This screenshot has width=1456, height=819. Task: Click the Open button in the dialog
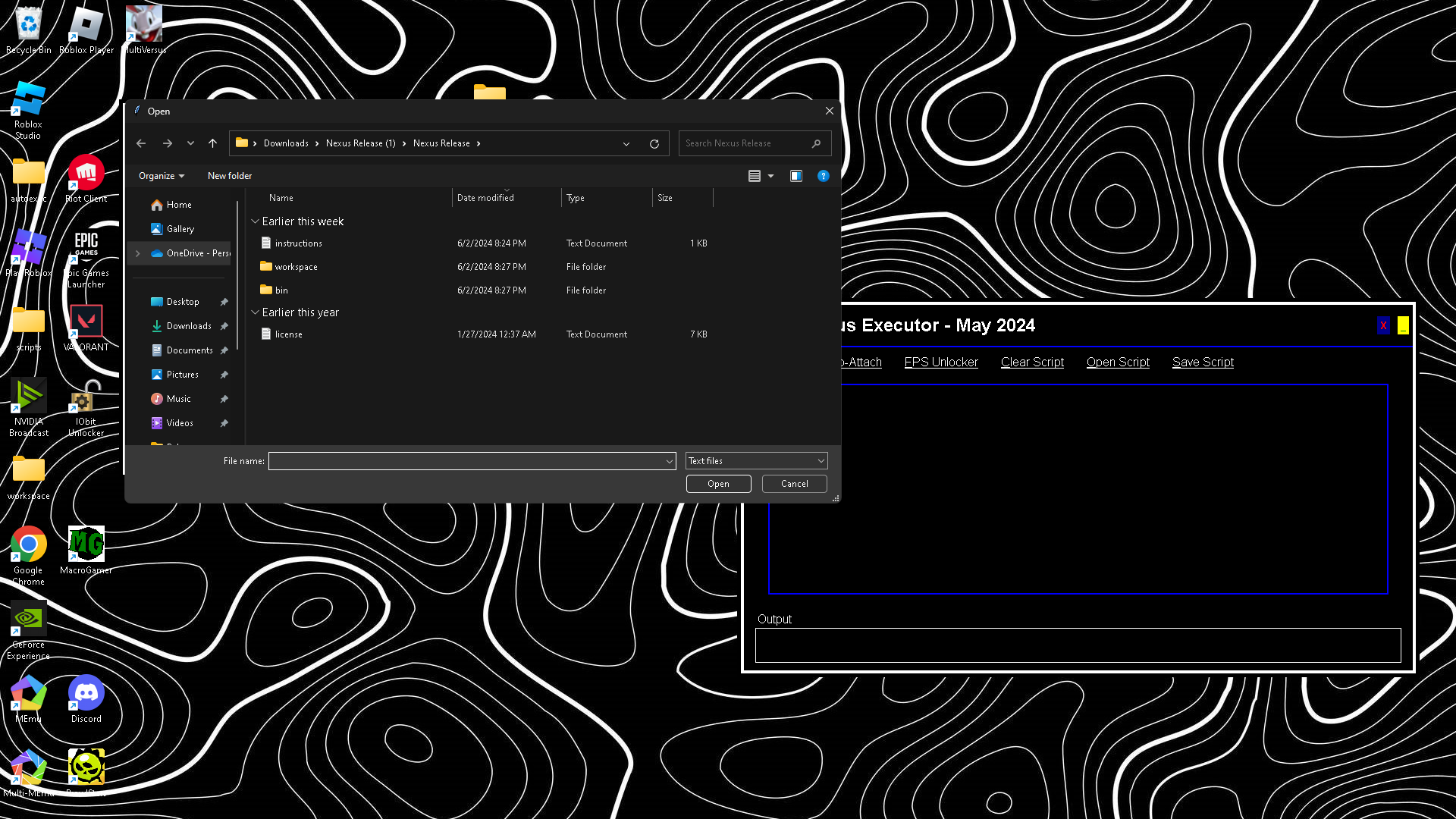pyautogui.click(x=718, y=484)
